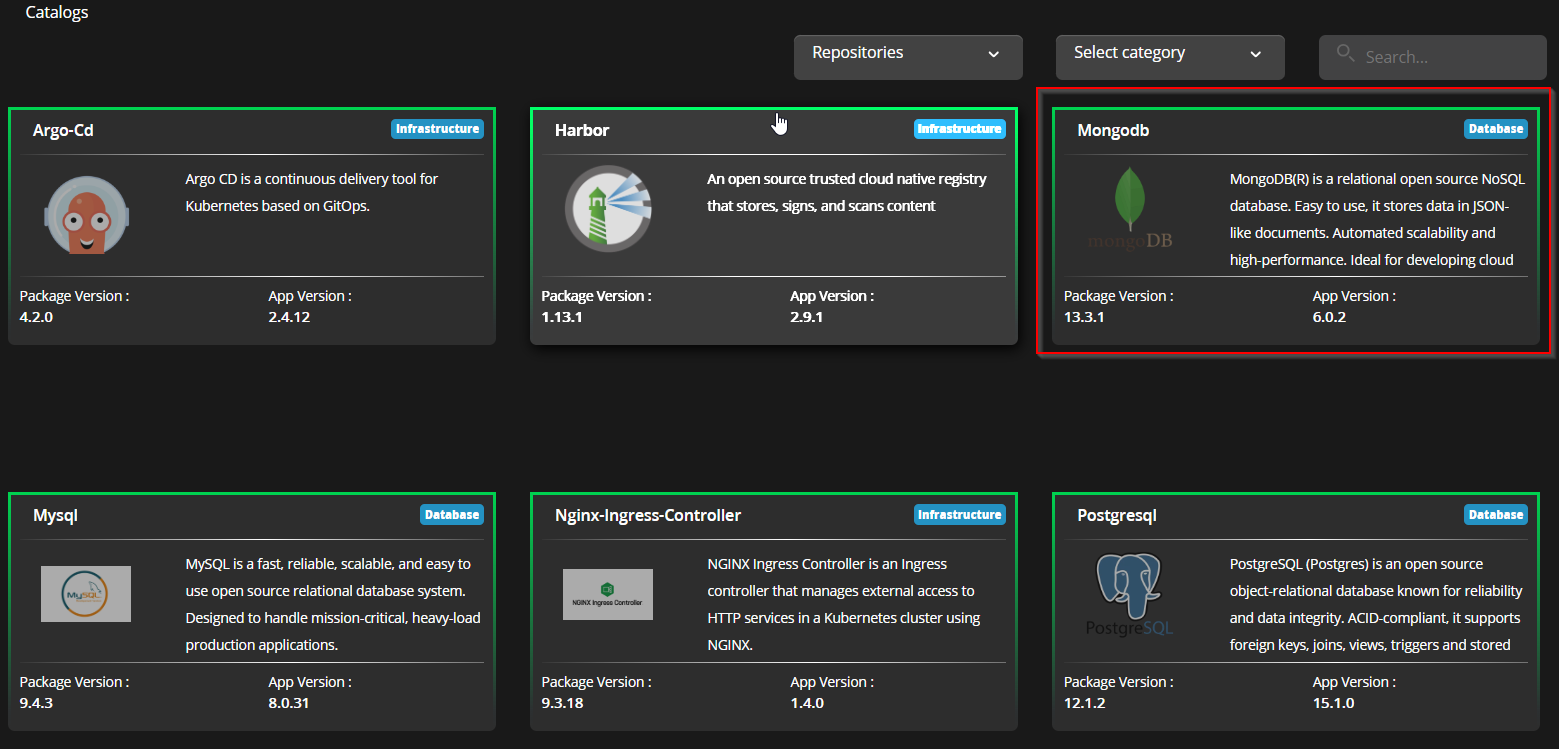The height and width of the screenshot is (749, 1559).
Task: Open the Argo-Cd card title
Action: (x=63, y=130)
